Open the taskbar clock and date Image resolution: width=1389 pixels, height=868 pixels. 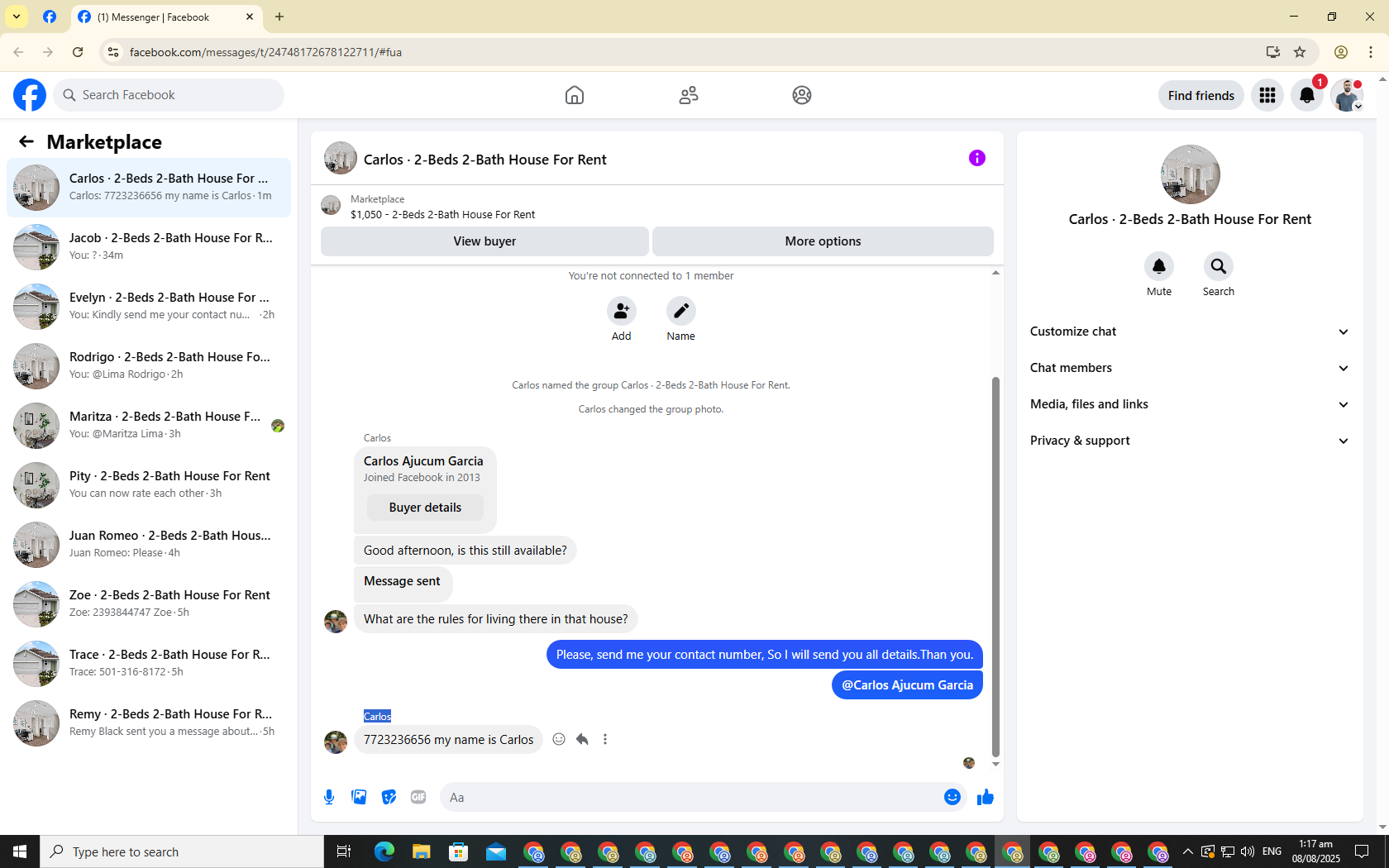point(1315,851)
